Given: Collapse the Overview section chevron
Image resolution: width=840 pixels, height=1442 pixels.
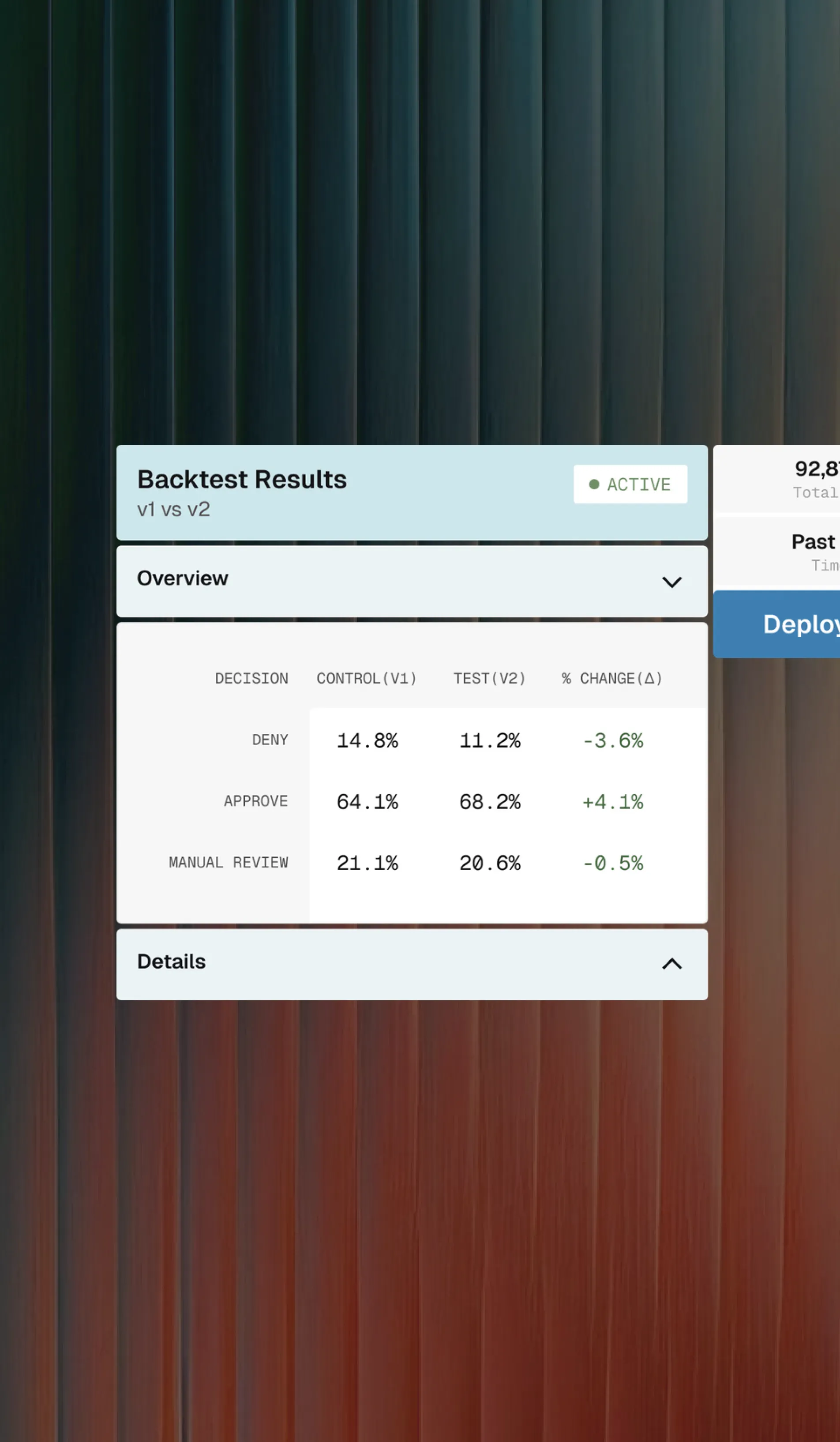Looking at the screenshot, I should pyautogui.click(x=672, y=582).
